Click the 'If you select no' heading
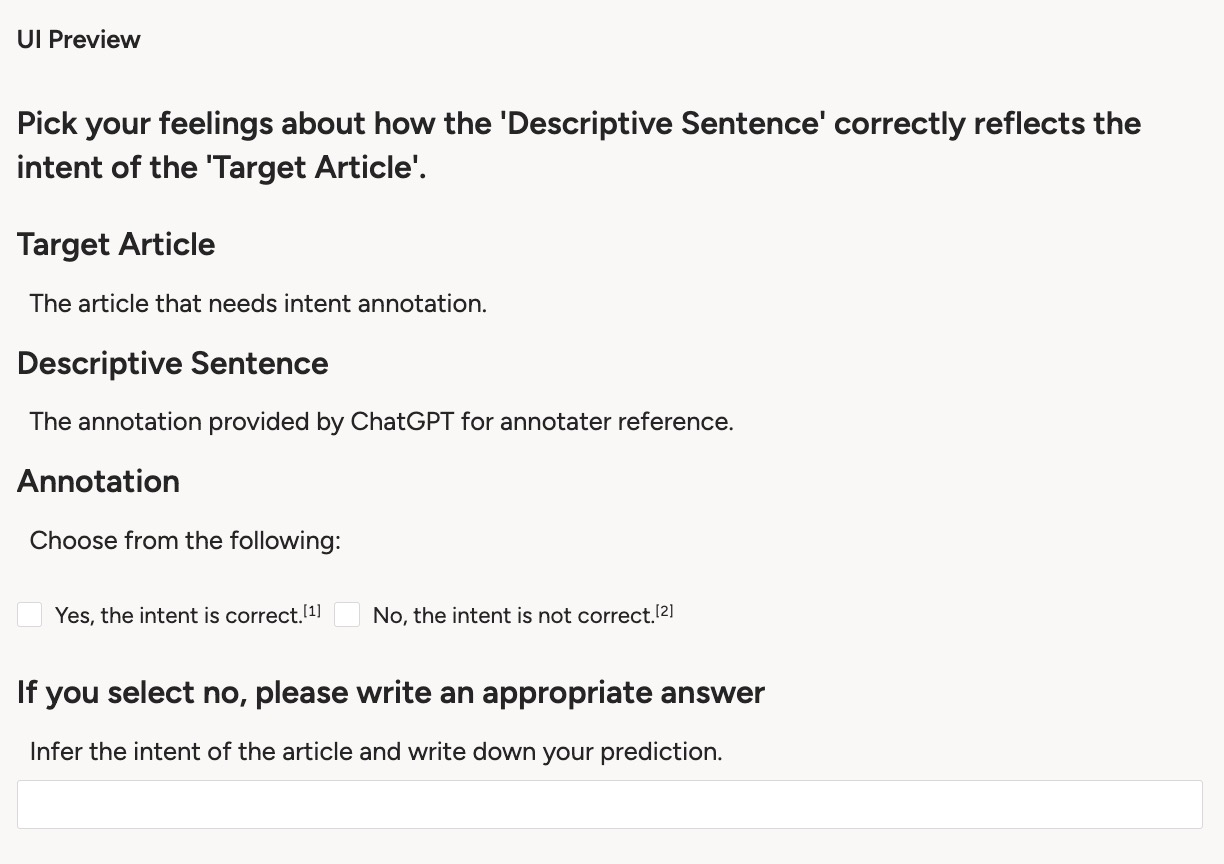This screenshot has width=1224, height=864. point(391,692)
